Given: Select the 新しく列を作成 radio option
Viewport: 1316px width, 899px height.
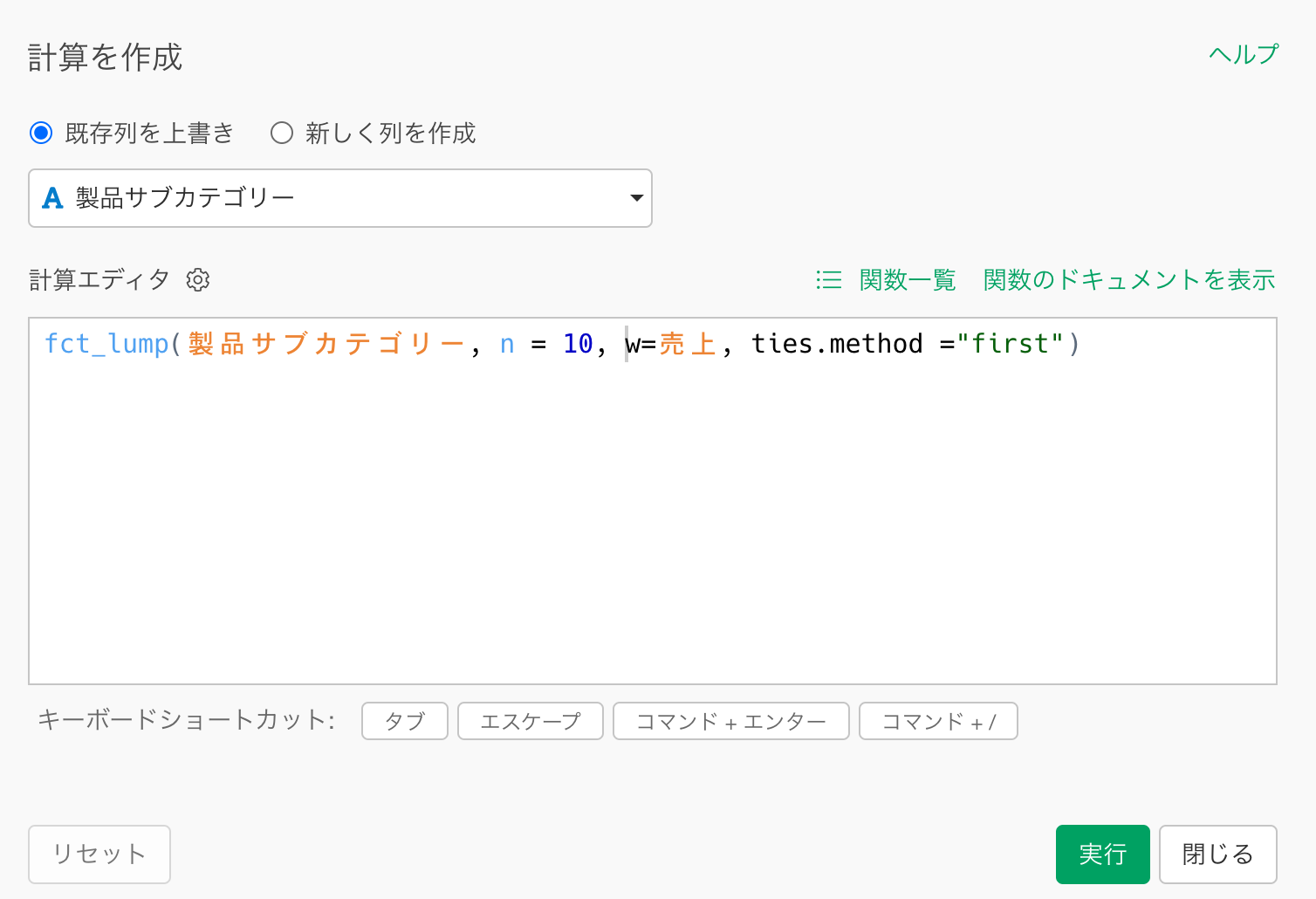Looking at the screenshot, I should [281, 133].
